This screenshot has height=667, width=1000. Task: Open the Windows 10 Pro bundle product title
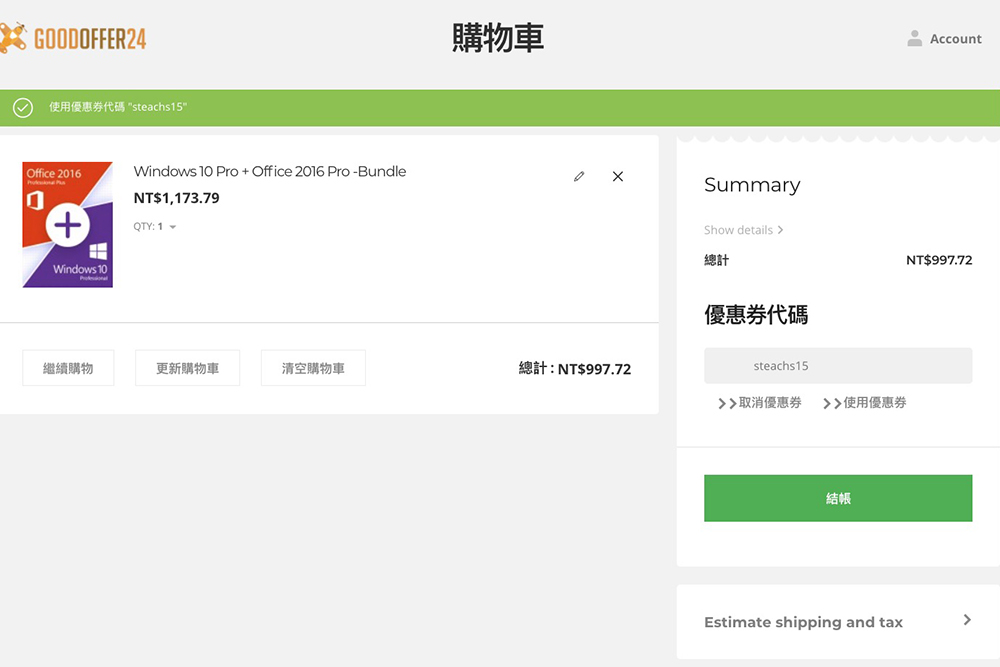[x=269, y=171]
